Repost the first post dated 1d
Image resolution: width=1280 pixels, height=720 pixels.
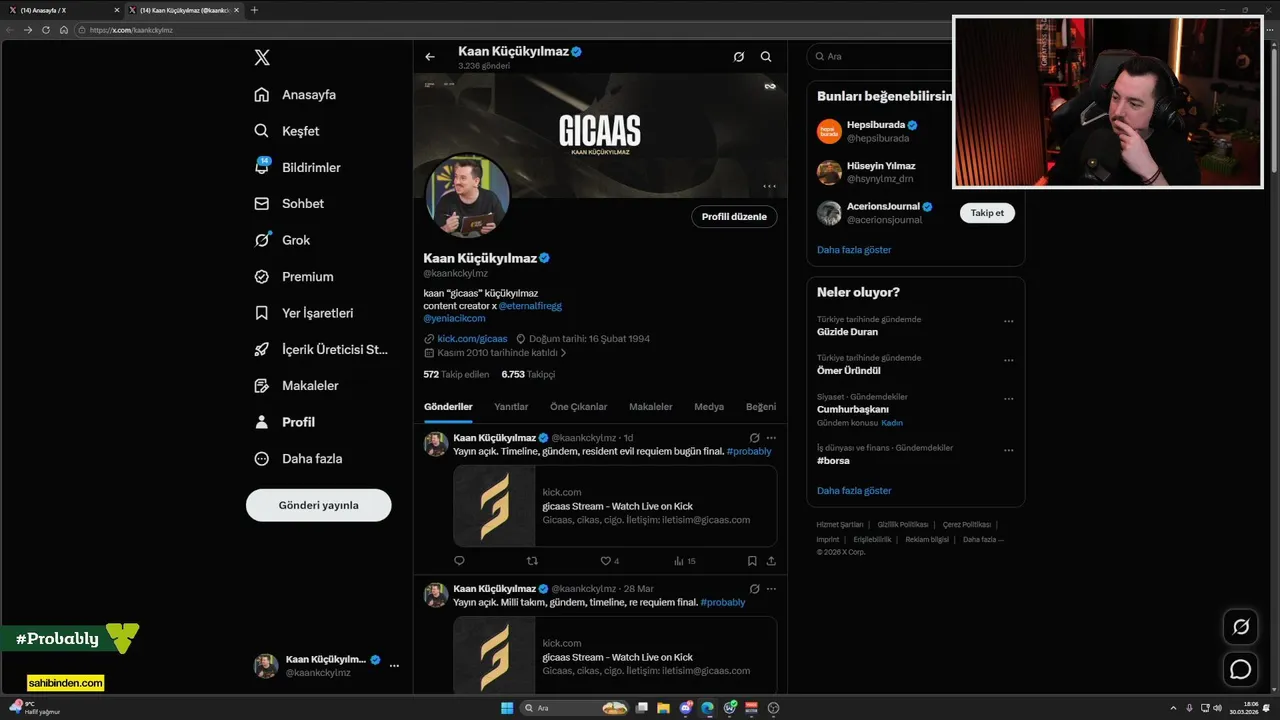532,561
